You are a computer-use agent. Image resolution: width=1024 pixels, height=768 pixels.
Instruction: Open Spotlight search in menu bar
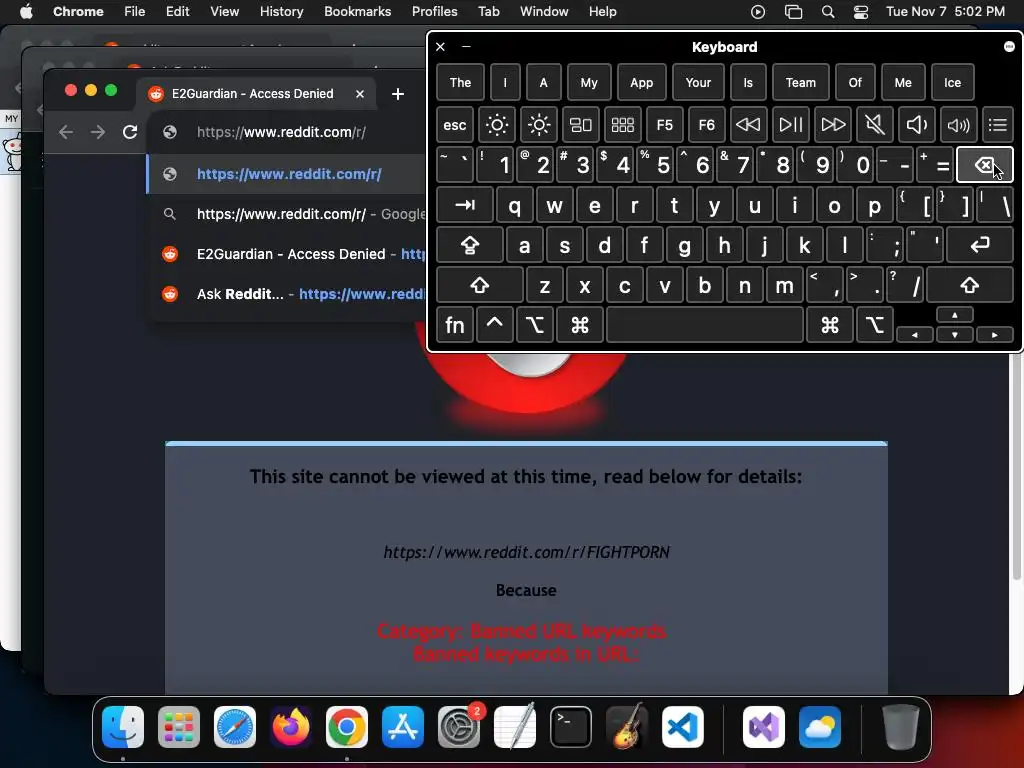pyautogui.click(x=827, y=11)
